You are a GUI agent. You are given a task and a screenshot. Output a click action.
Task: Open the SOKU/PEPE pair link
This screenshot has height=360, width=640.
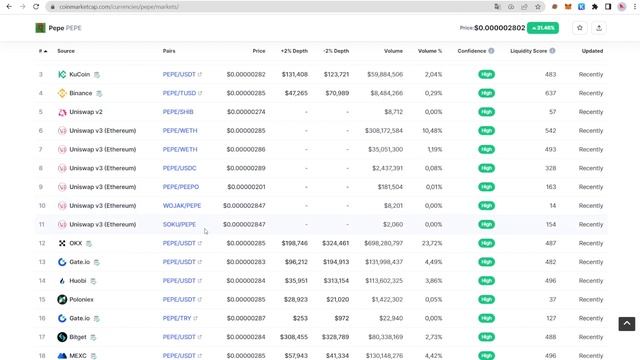pos(179,224)
